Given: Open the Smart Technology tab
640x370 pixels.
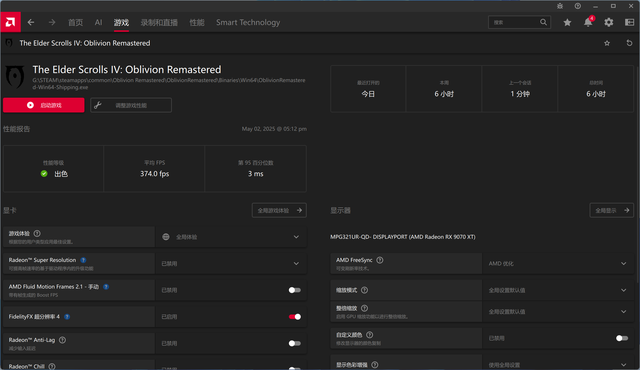Looking at the screenshot, I should 248,22.
